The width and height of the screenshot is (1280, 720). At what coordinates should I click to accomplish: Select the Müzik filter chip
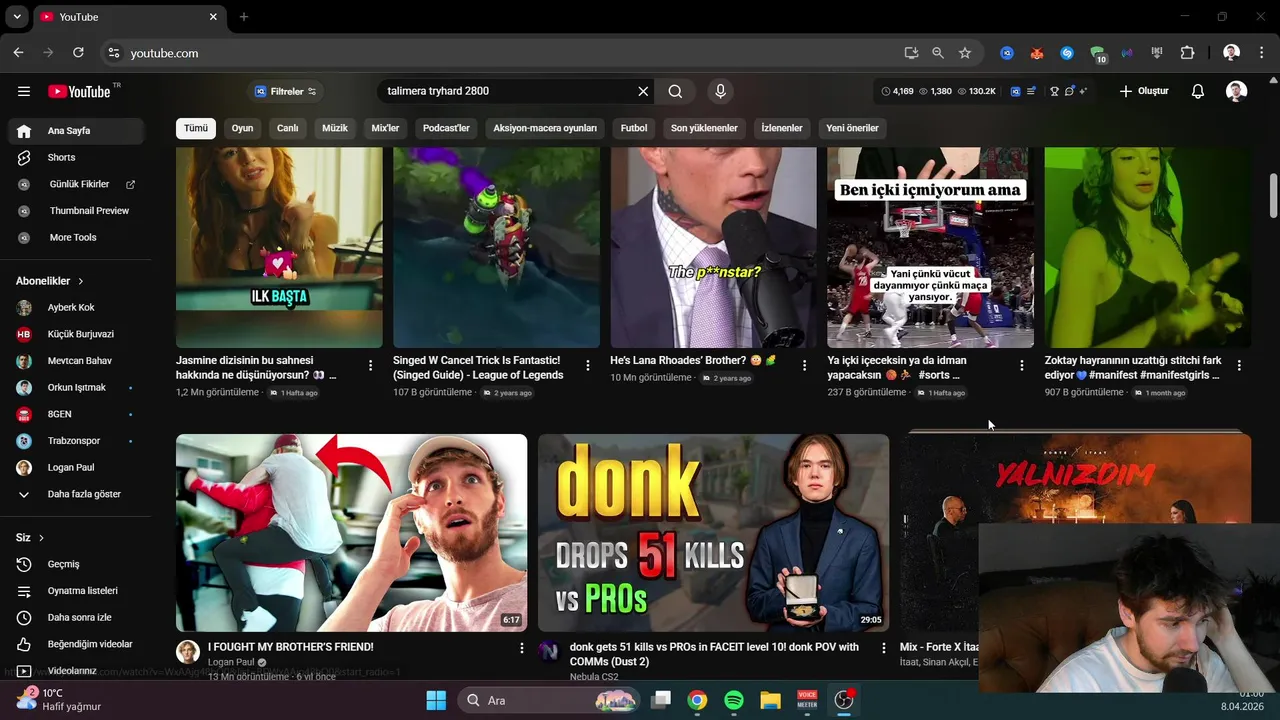click(x=335, y=128)
